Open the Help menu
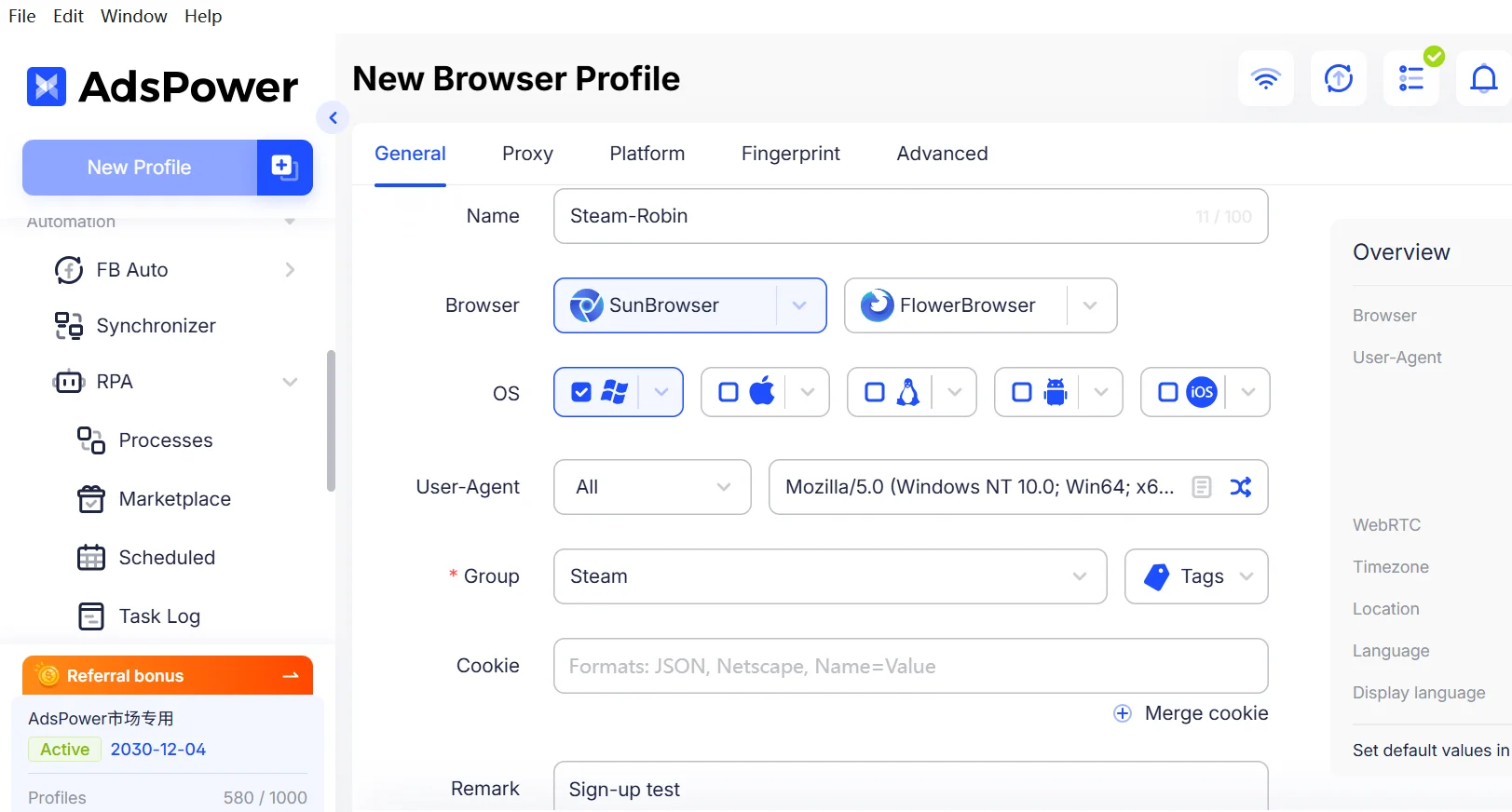The width and height of the screenshot is (1512, 812). pyautogui.click(x=203, y=16)
